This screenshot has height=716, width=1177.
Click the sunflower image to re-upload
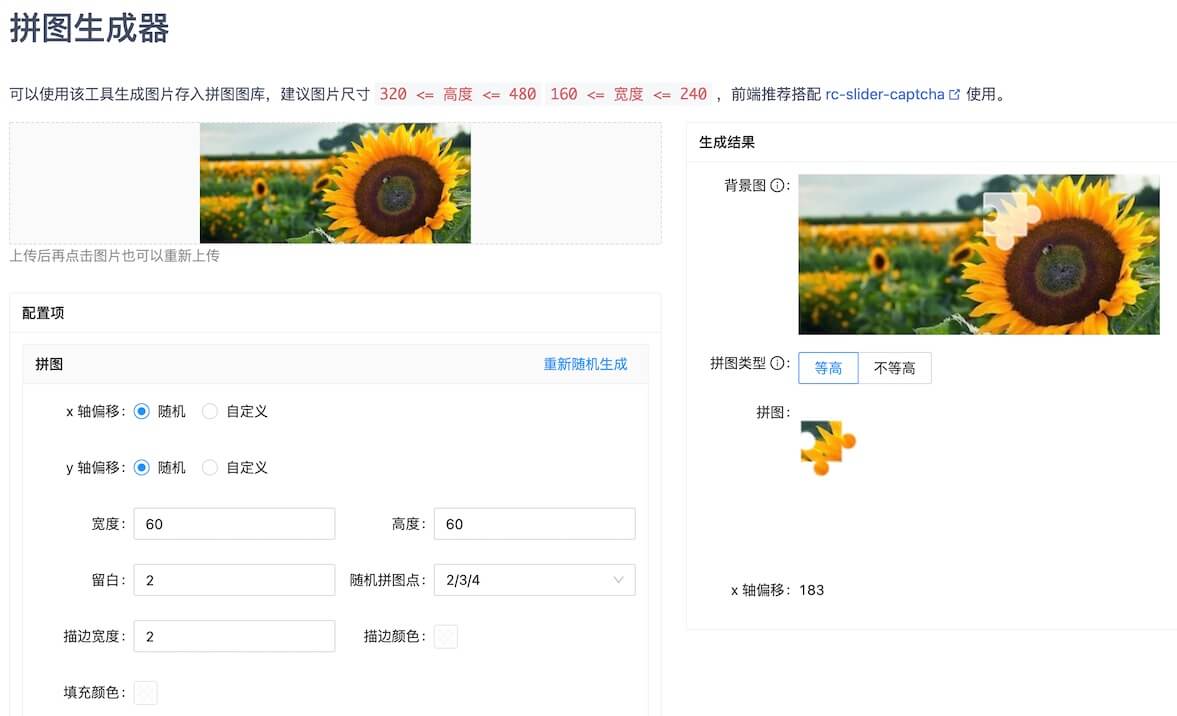coord(334,182)
